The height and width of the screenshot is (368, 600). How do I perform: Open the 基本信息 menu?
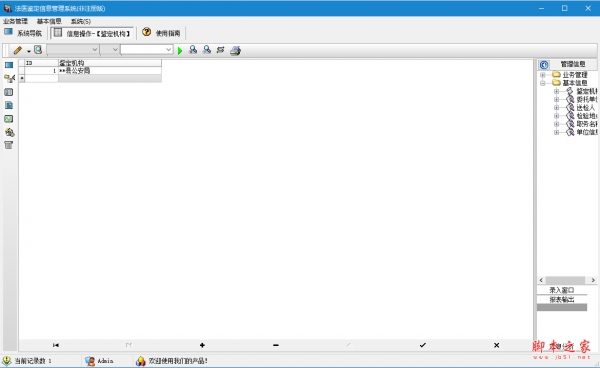click(49, 21)
